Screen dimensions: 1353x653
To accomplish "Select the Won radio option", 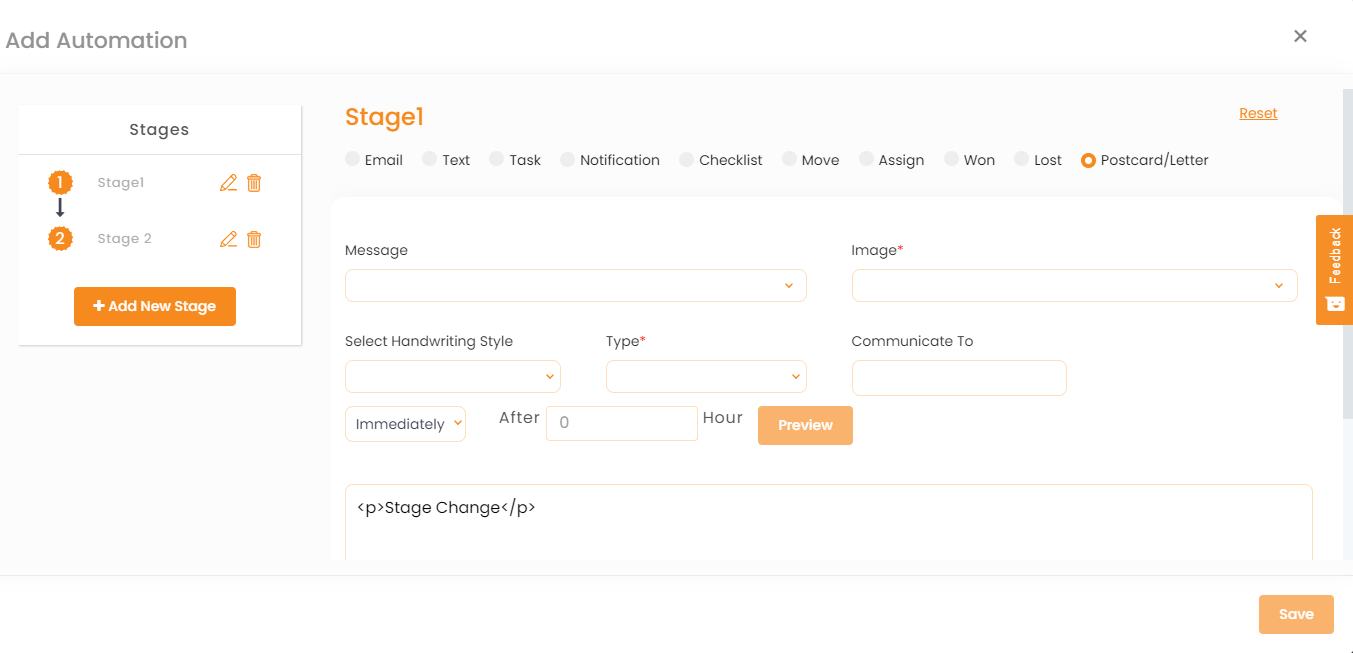I will [x=951, y=159].
